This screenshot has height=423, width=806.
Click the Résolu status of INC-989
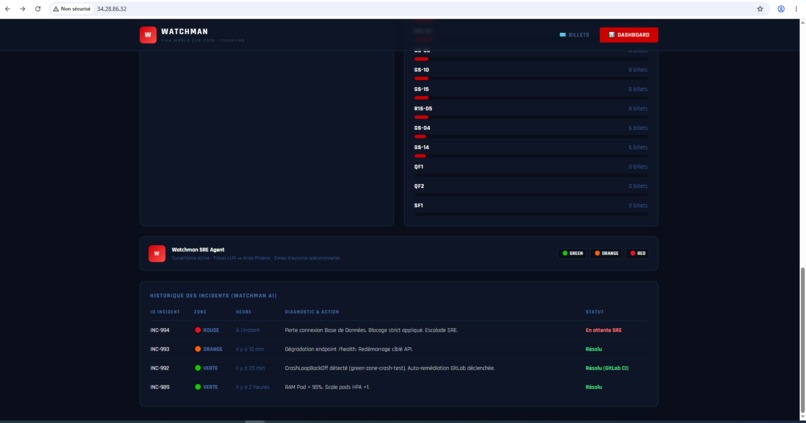(594, 387)
